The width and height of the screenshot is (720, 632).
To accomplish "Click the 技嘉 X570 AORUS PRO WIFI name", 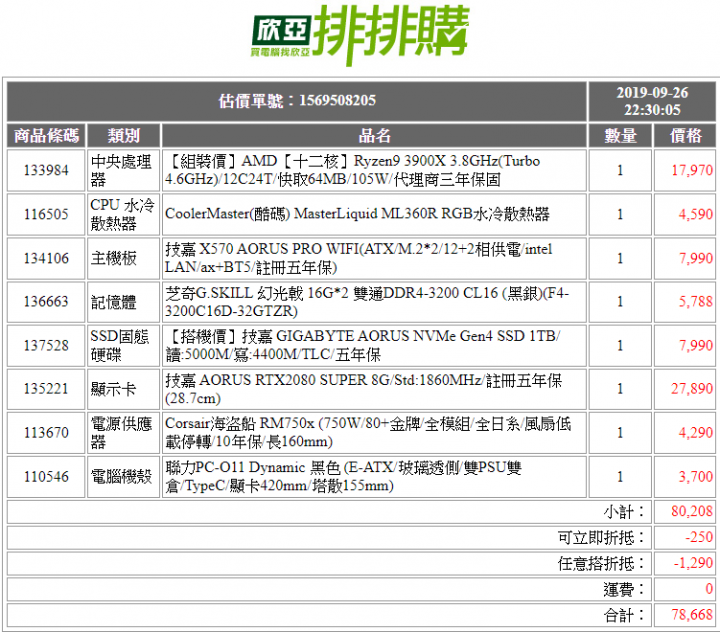I will coord(359,258).
